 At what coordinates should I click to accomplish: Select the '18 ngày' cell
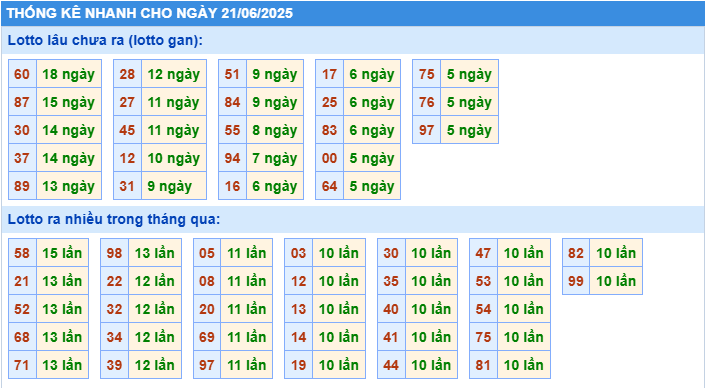69,74
